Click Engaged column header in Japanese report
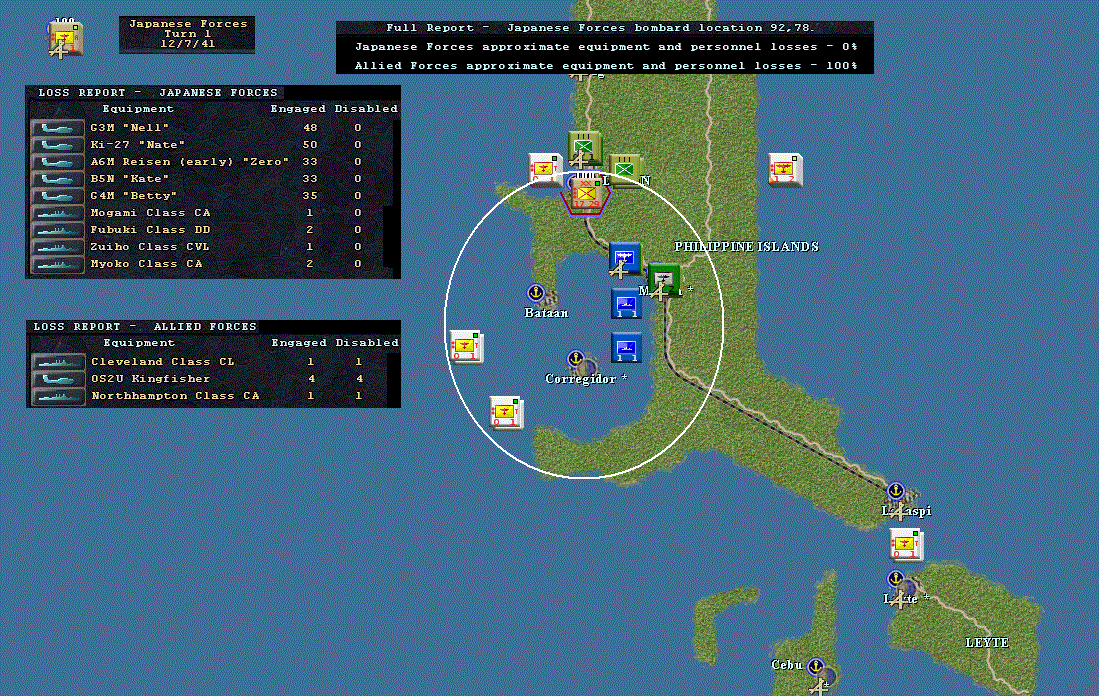The height and width of the screenshot is (696, 1099). click(298, 109)
